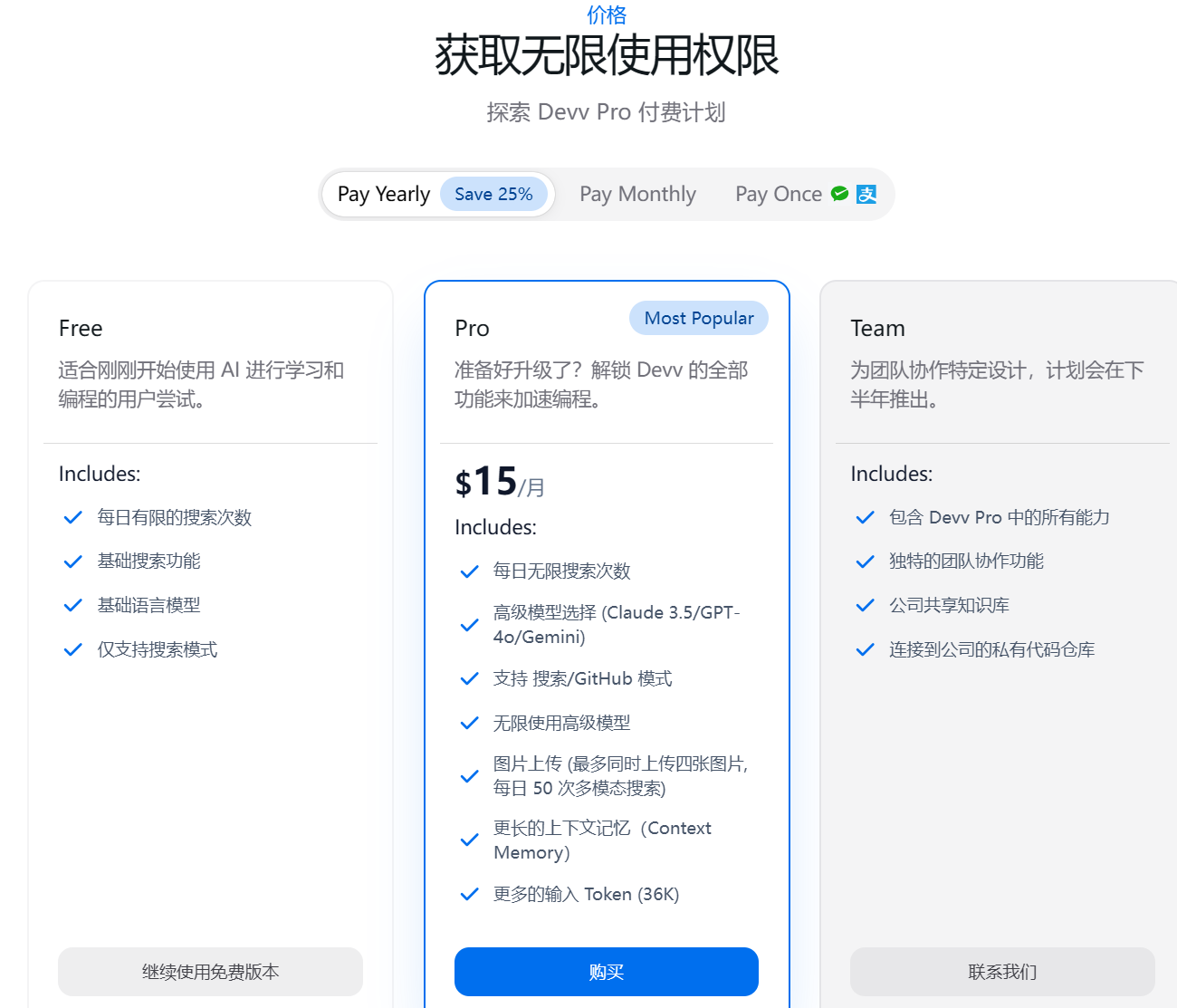Click the checkmark beside 公司共享知识库
The width and height of the screenshot is (1177, 1008).
coord(866,605)
